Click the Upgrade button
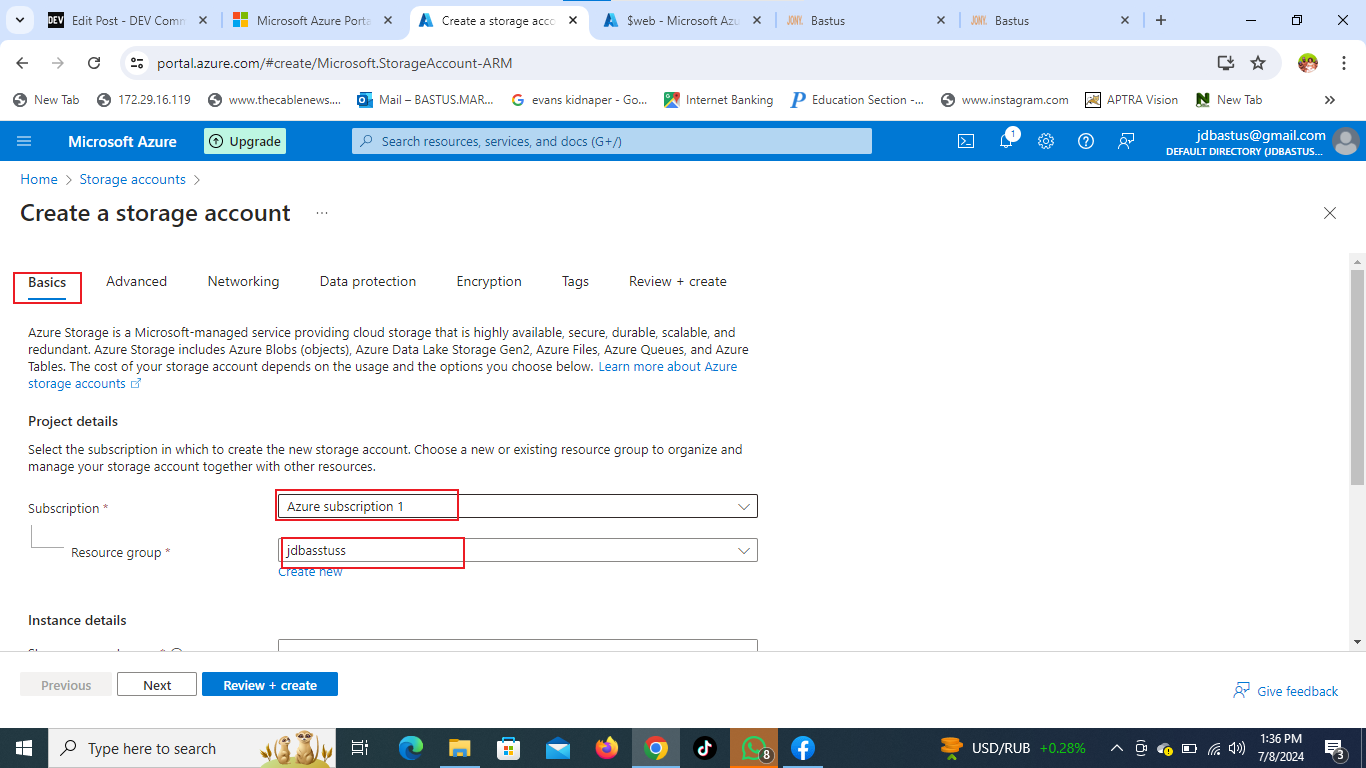The height and width of the screenshot is (768, 1366). tap(245, 141)
